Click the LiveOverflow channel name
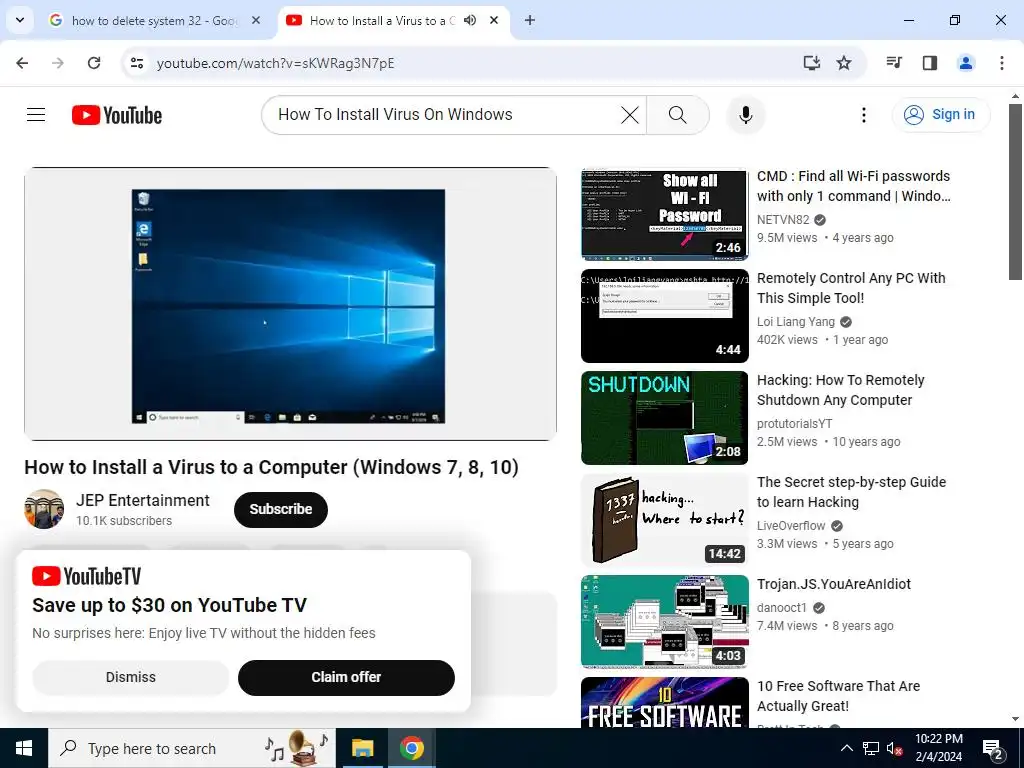 click(792, 525)
